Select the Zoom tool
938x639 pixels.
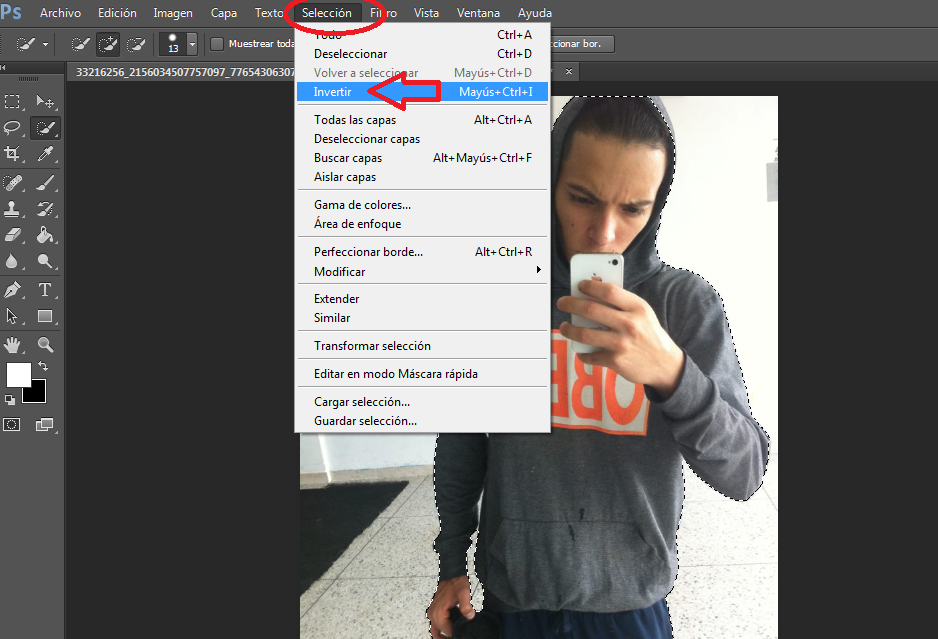45,345
